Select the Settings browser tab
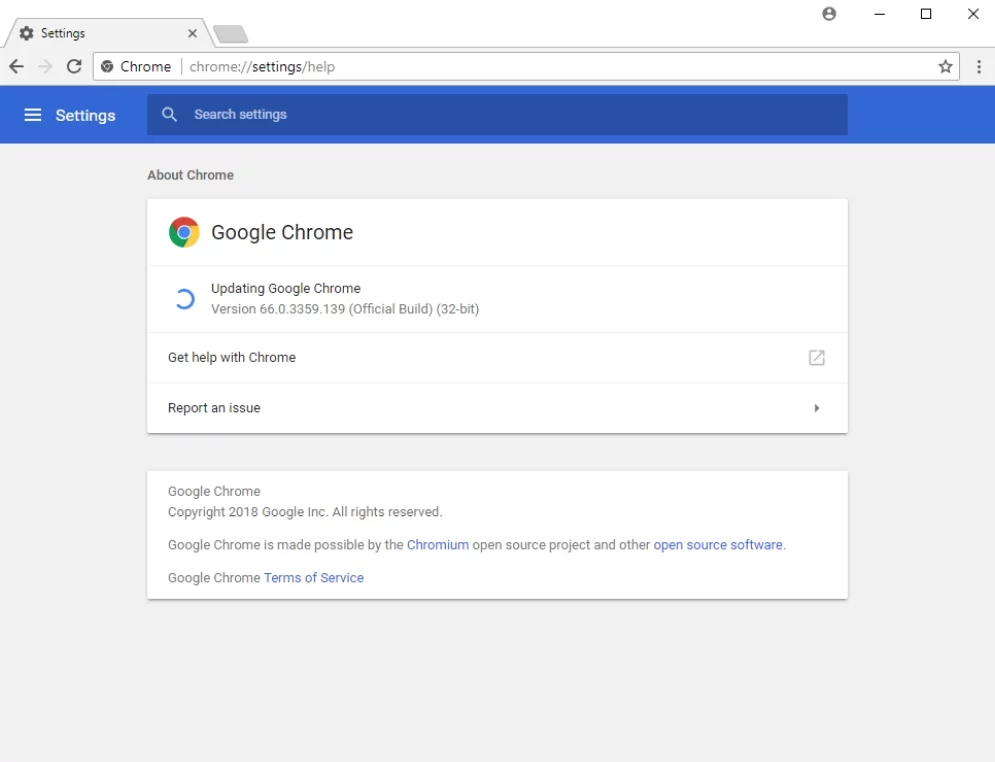The height and width of the screenshot is (762, 995). [100, 33]
